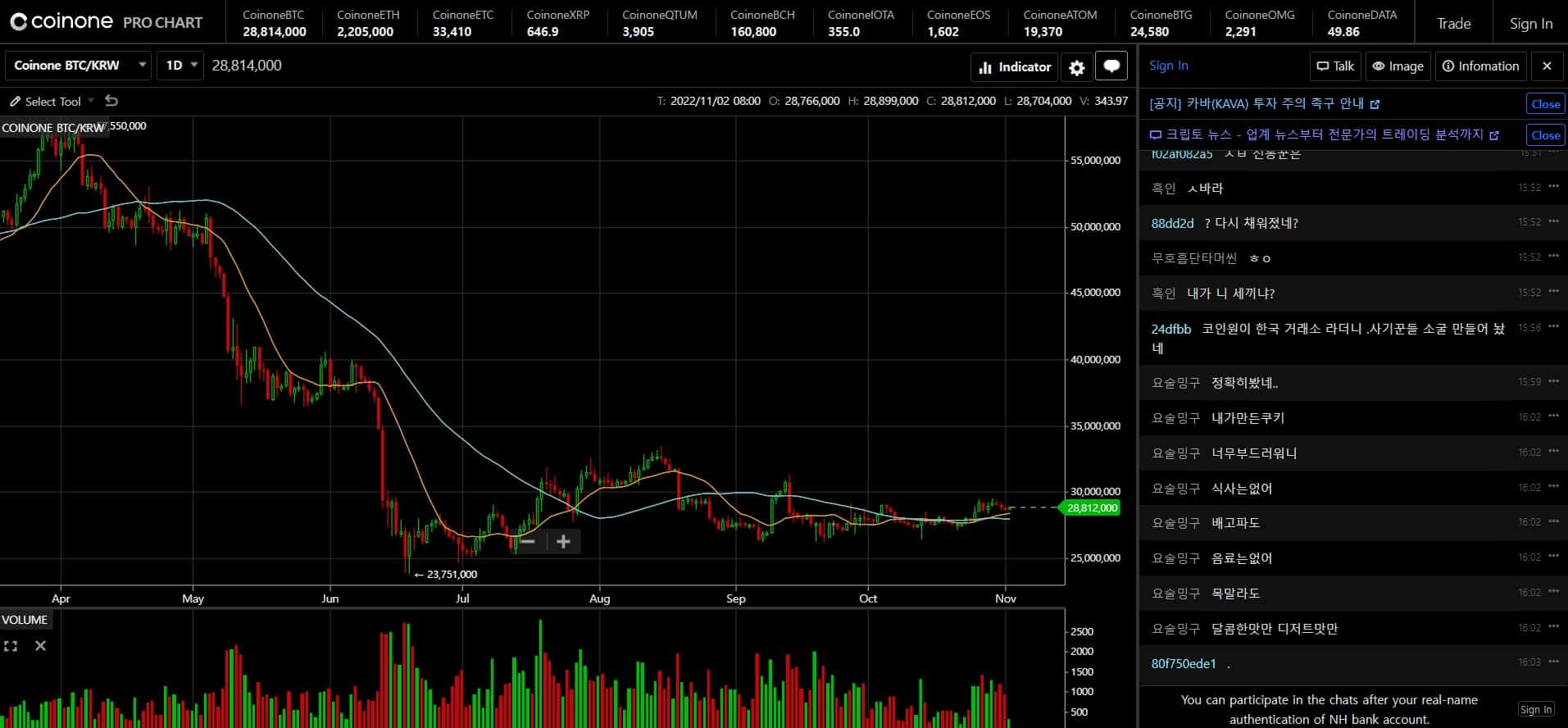
Task: Select the CoinoneATOM ticker
Action: click(1059, 24)
